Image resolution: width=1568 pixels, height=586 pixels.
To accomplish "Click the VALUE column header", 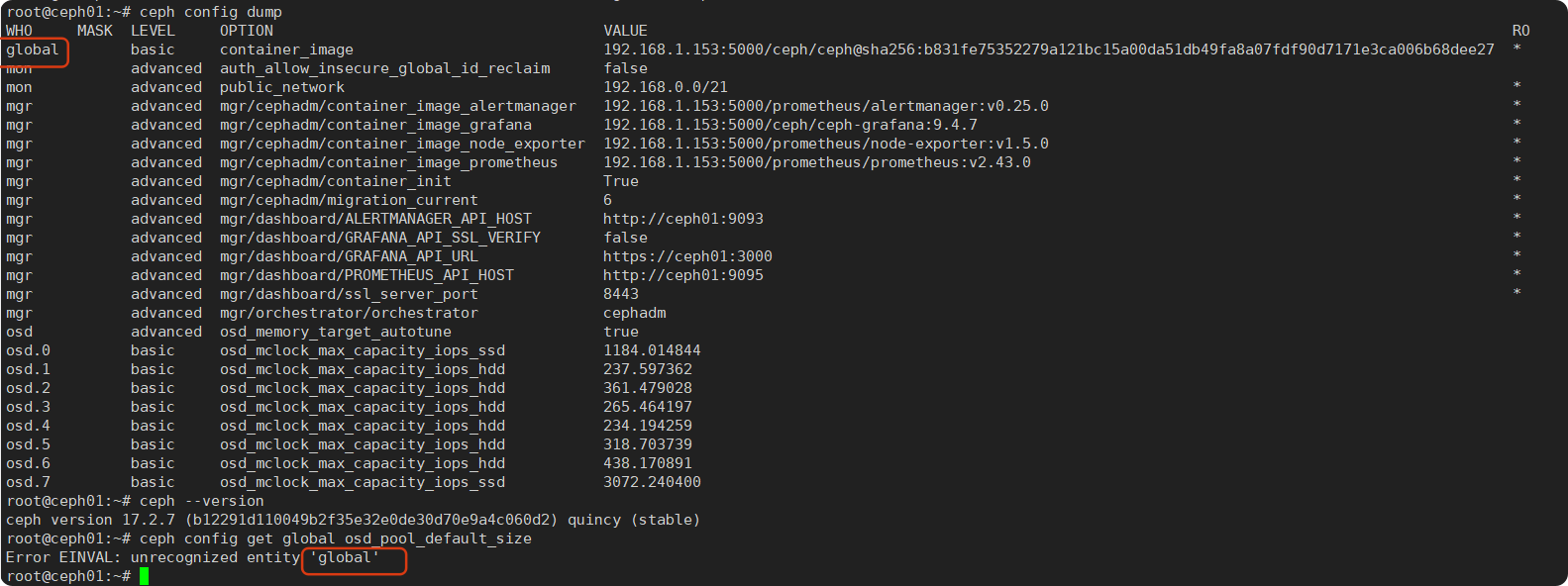I will point(625,31).
